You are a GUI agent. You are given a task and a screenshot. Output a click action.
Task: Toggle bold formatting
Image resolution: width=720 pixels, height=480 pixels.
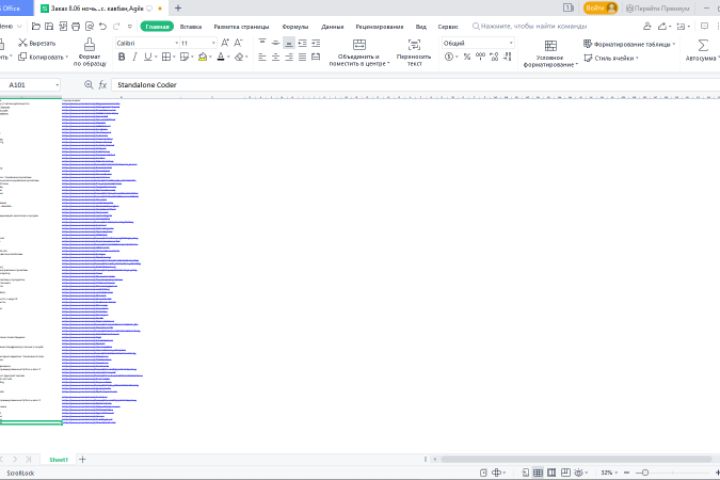click(x=121, y=57)
